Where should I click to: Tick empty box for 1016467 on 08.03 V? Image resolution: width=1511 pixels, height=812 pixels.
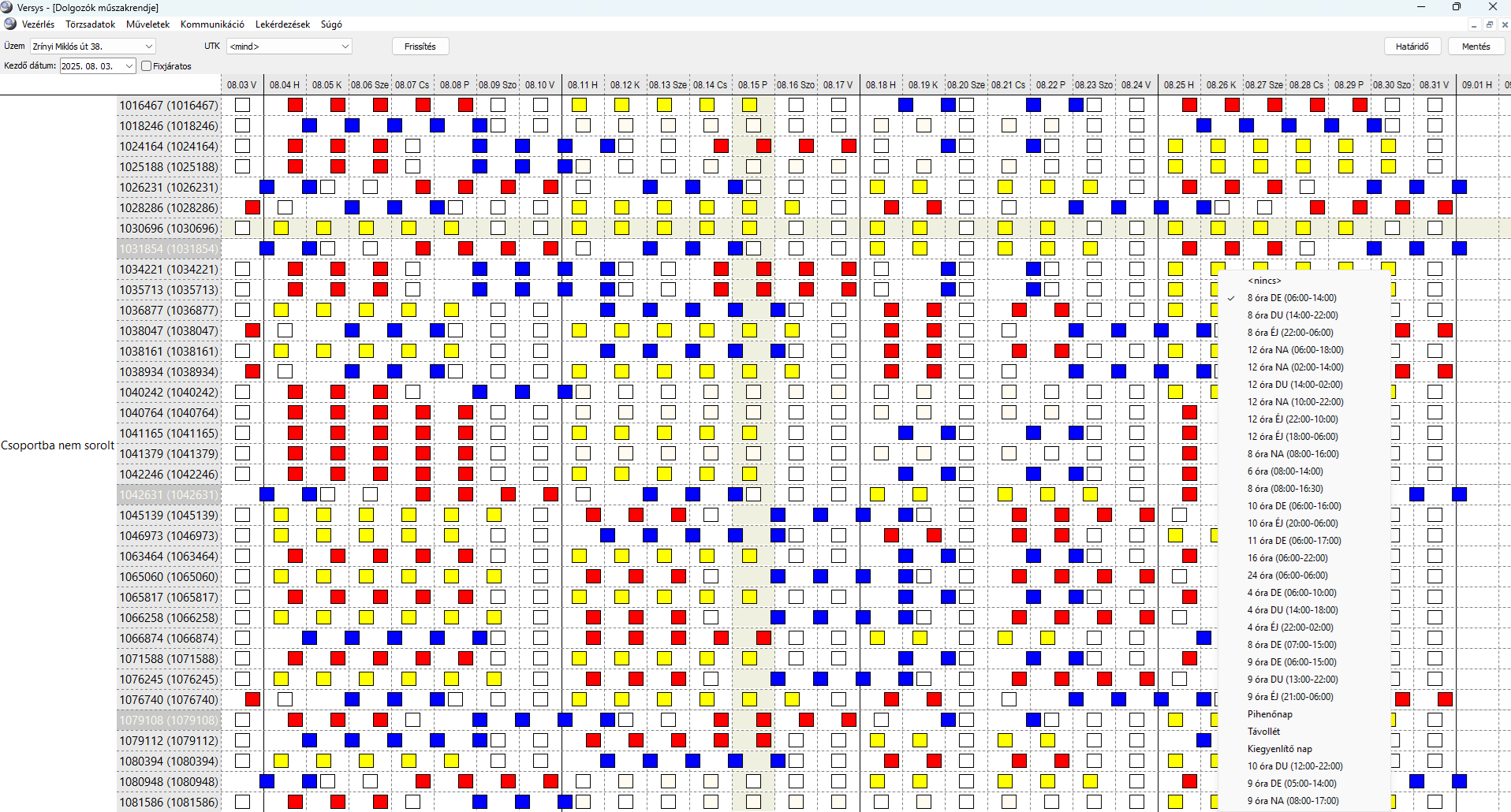(x=243, y=105)
